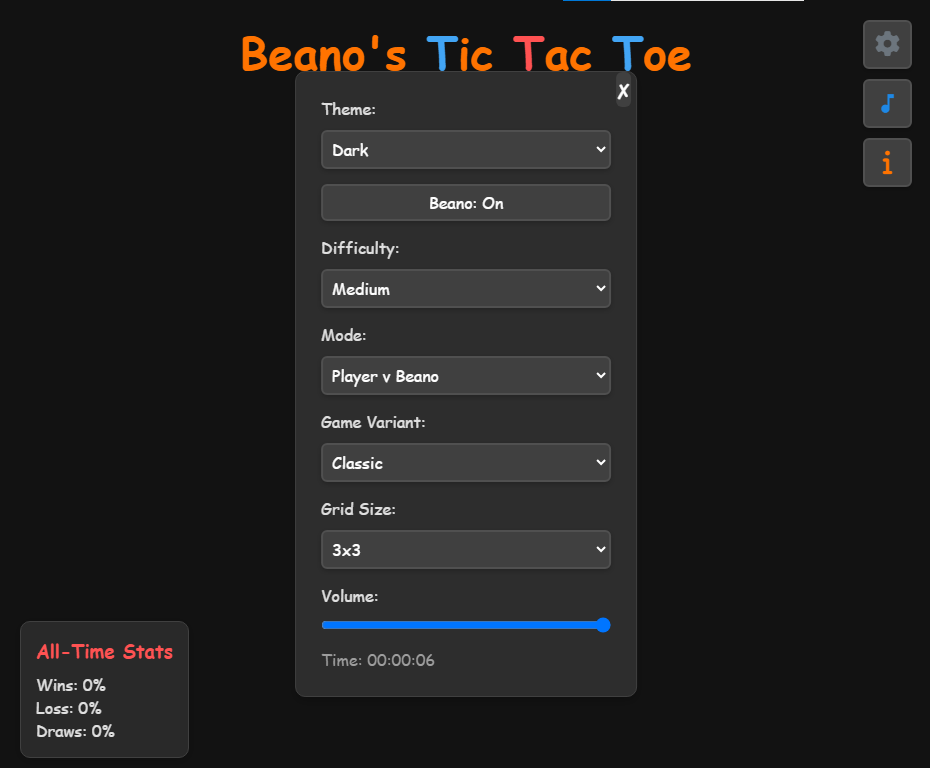930x768 pixels.
Task: Toggle music with the note icon
Action: (x=887, y=104)
